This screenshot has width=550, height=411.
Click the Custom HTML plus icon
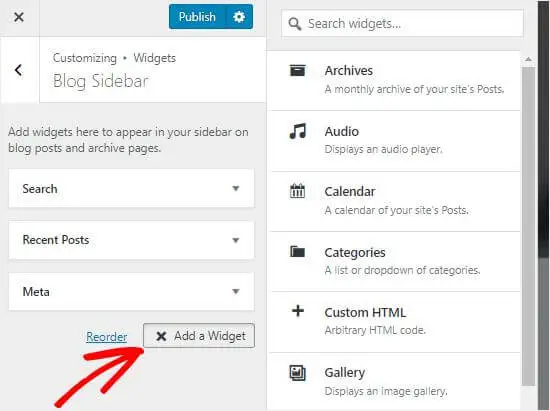[x=298, y=311]
